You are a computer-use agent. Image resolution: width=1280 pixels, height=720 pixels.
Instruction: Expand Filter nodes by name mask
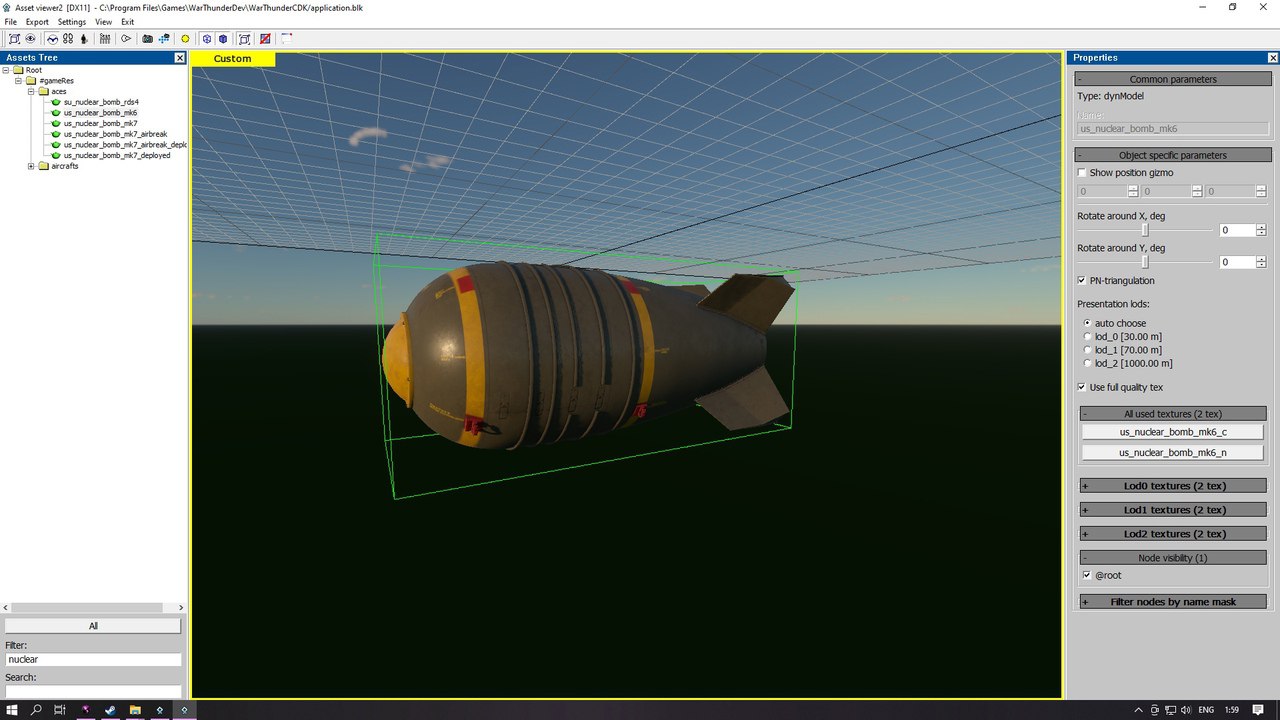coord(1173,602)
